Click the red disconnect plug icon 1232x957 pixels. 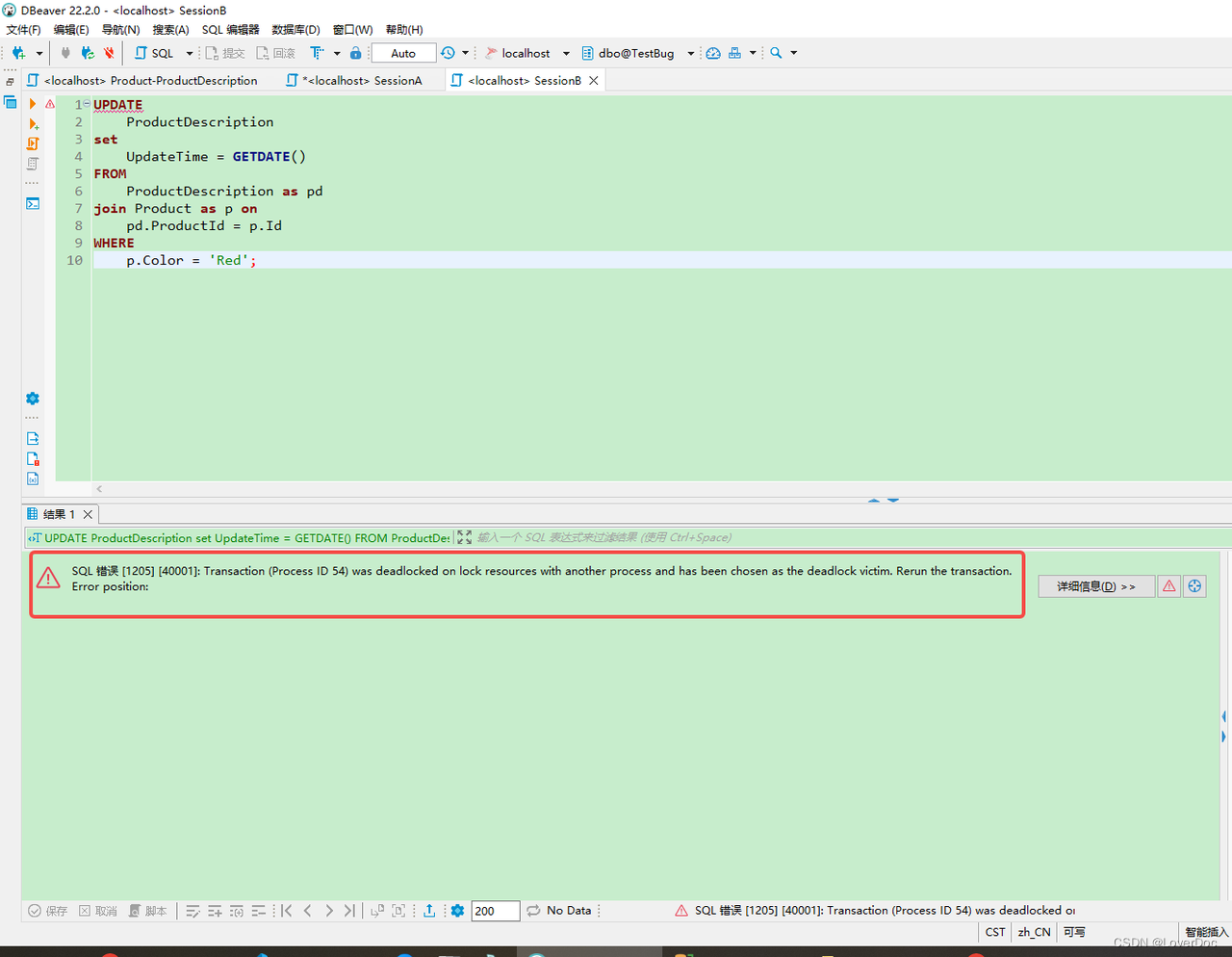coord(109,53)
